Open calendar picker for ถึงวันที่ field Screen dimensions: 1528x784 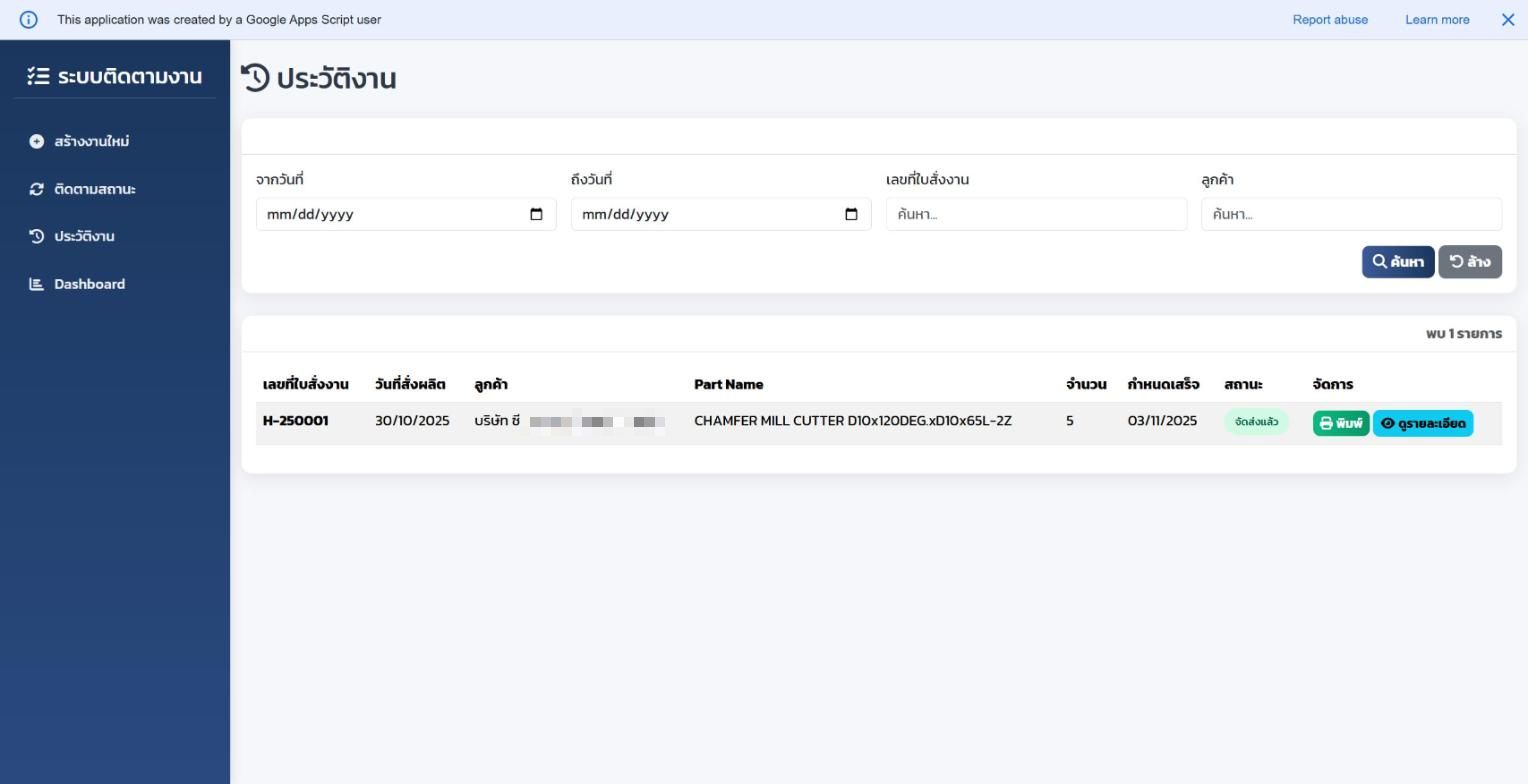pyautogui.click(x=851, y=214)
